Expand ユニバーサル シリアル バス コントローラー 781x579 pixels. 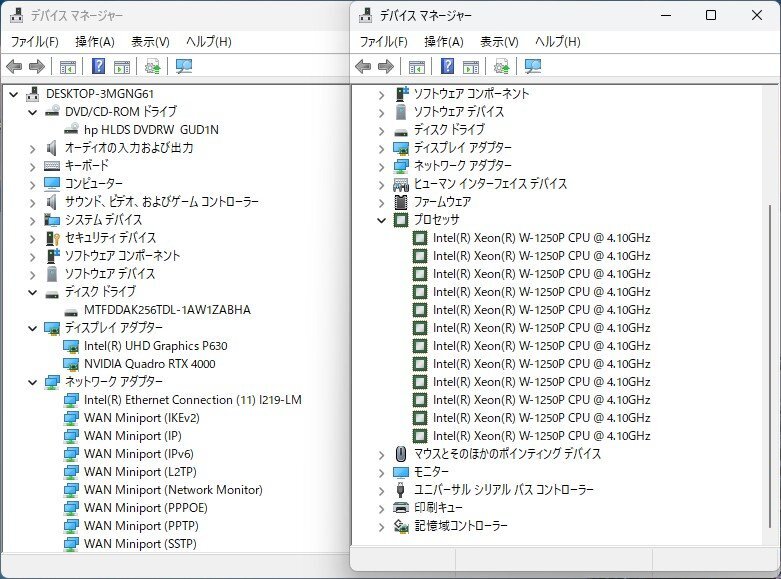[382, 491]
